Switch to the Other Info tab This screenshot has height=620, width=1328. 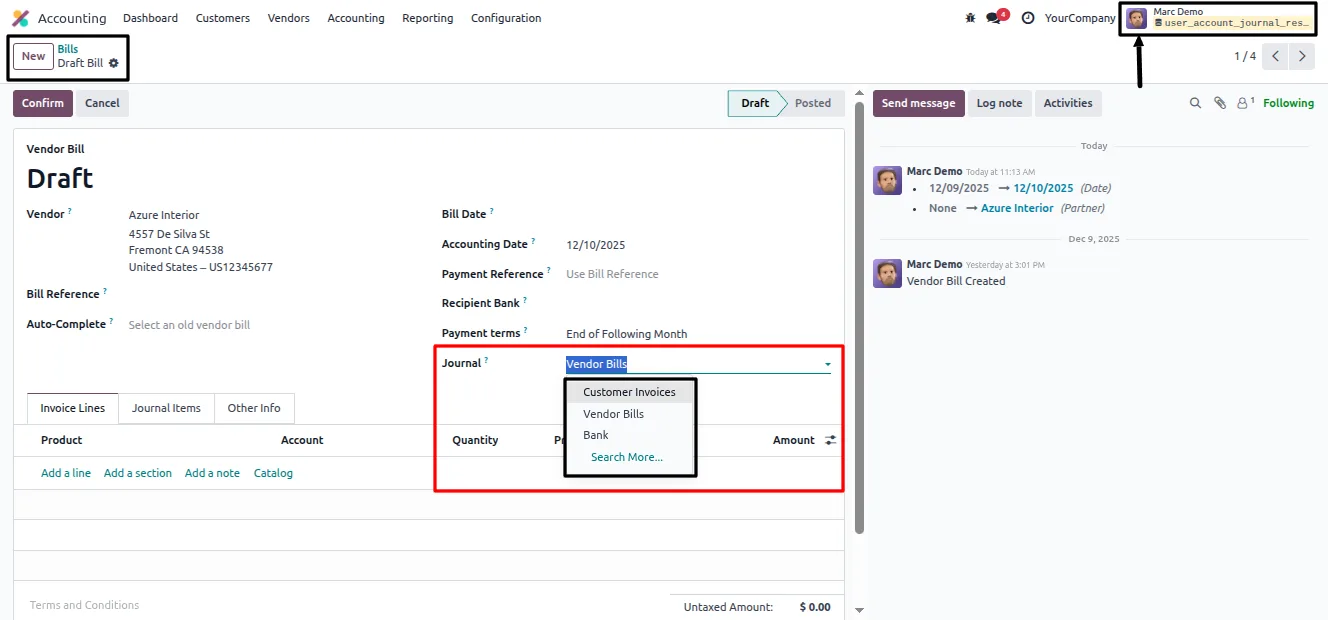pos(254,408)
